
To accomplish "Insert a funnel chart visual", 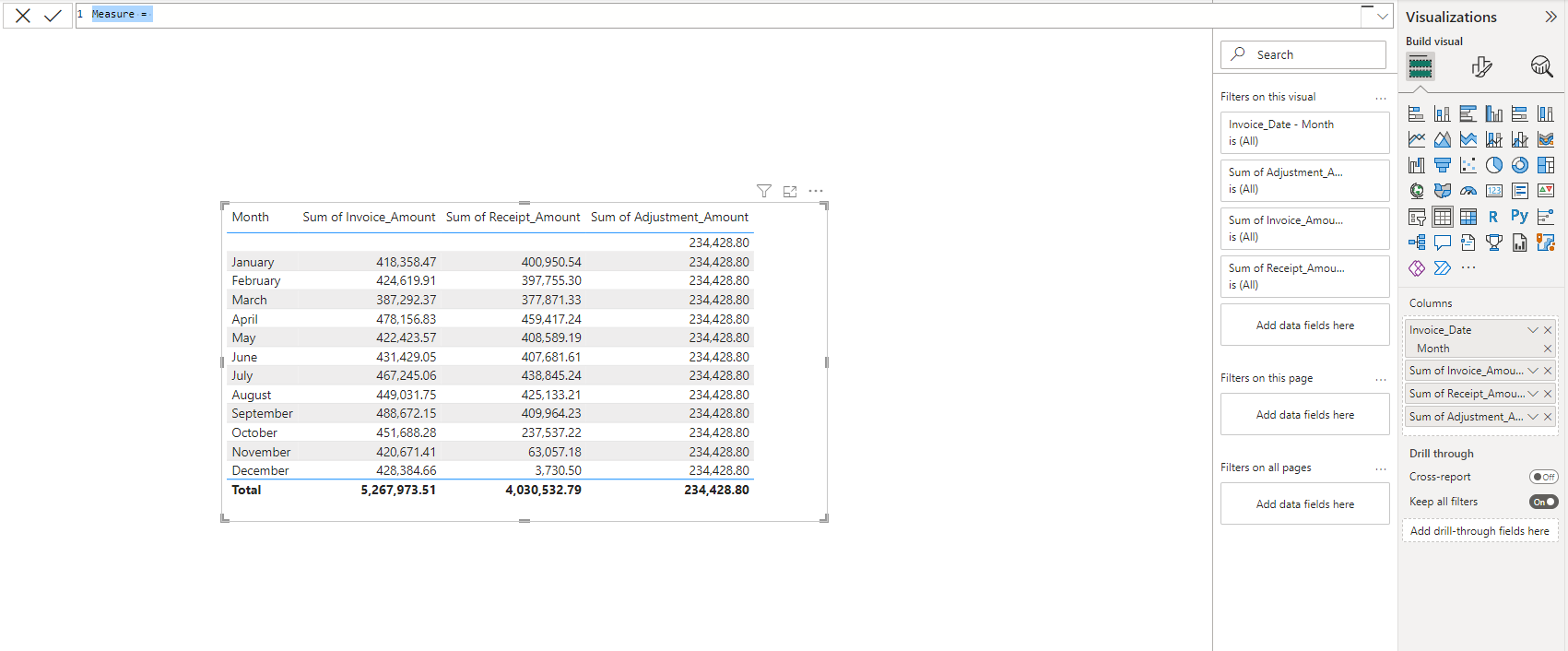I will click(x=1443, y=165).
